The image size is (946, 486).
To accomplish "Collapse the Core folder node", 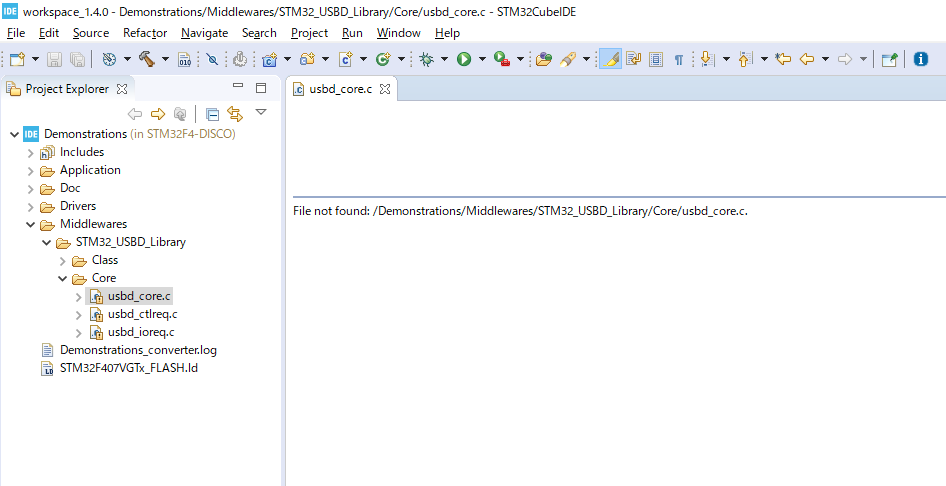I will (62, 279).
